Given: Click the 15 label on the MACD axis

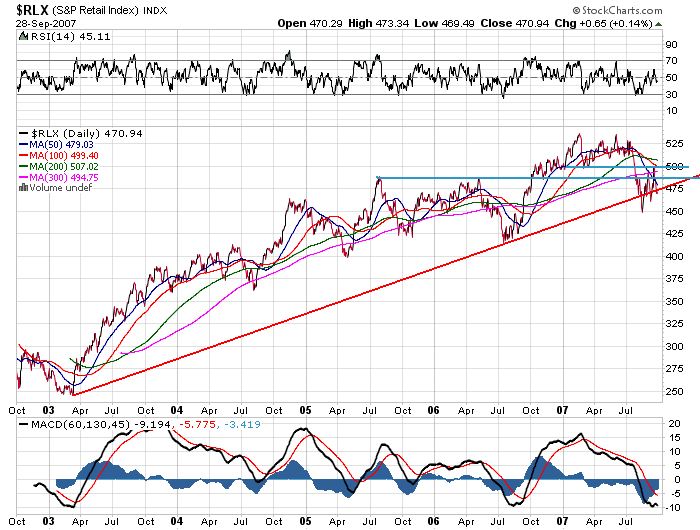Looking at the screenshot, I should tap(675, 438).
